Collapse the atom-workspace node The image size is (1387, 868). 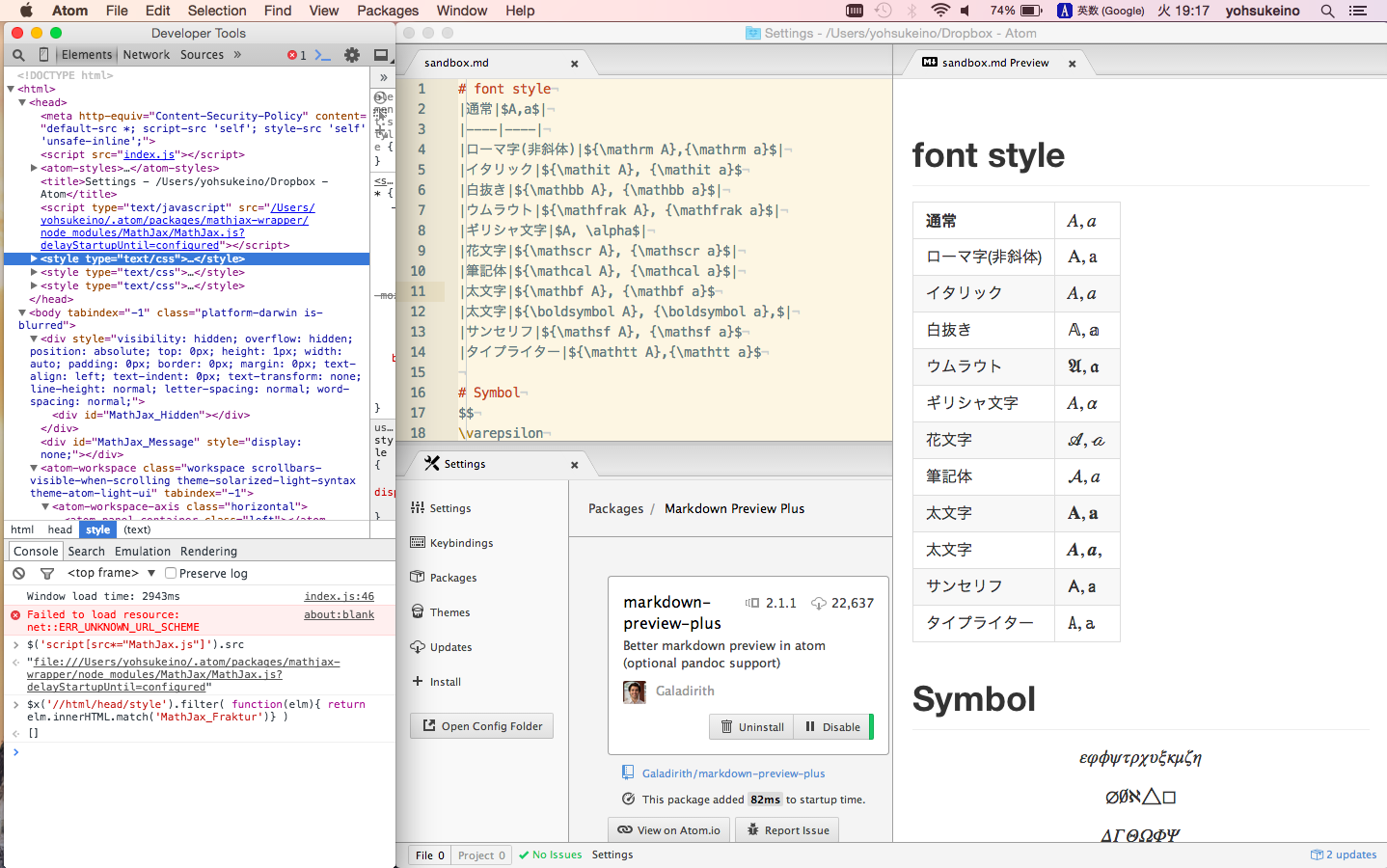point(34,468)
